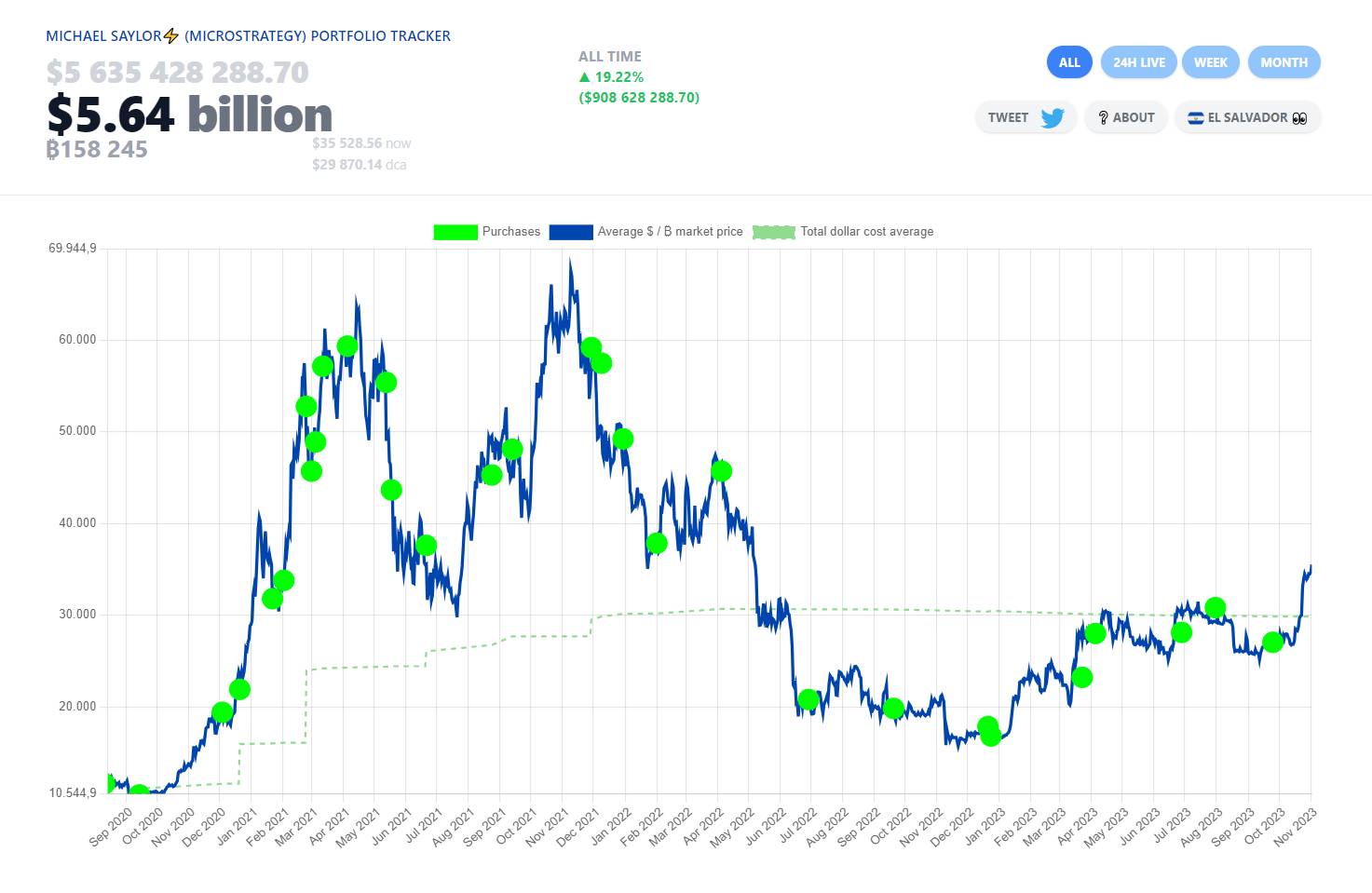1372x893 pixels.
Task: Click the "$29 870.14 dca" value
Action: click(359, 165)
